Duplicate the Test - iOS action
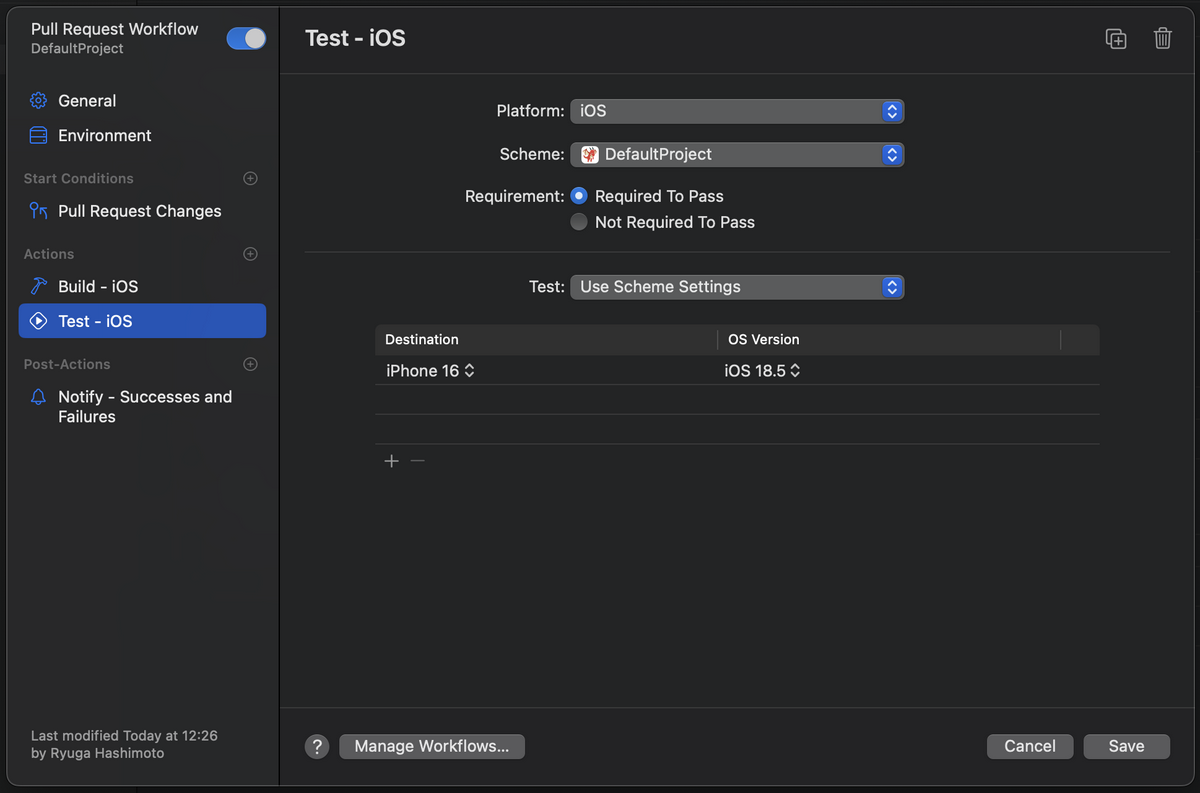The image size is (1200, 793). 1116,39
